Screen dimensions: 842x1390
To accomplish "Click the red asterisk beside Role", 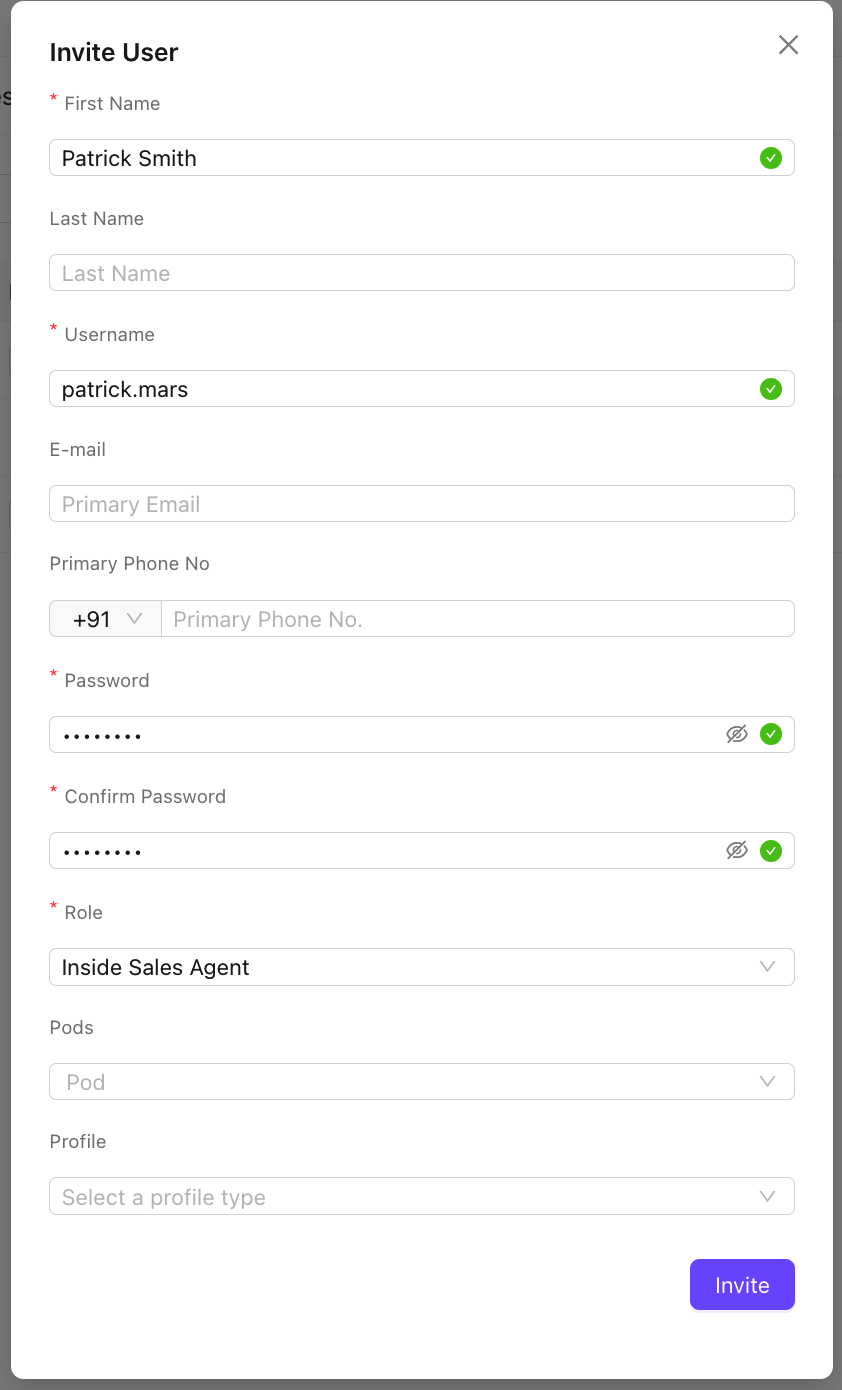I will [x=53, y=906].
